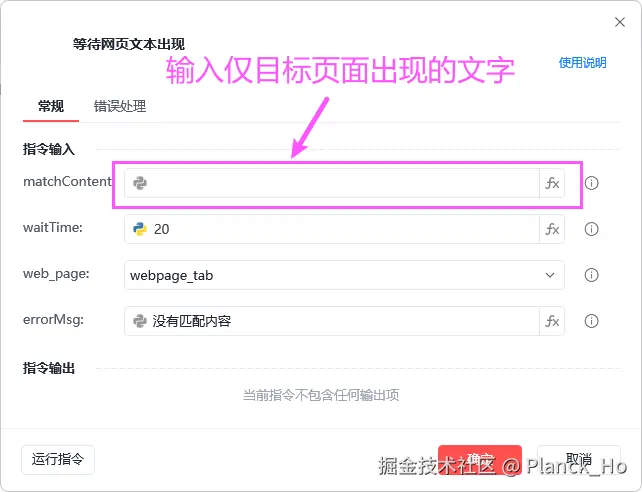Screen dimensions: 642x492
Task: Click the 运行指令 button
Action: (58, 460)
